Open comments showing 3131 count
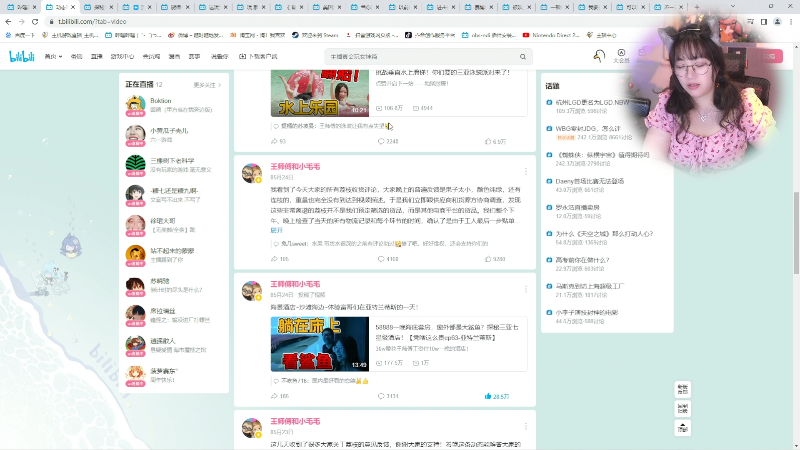800x450 pixels. 388,396
